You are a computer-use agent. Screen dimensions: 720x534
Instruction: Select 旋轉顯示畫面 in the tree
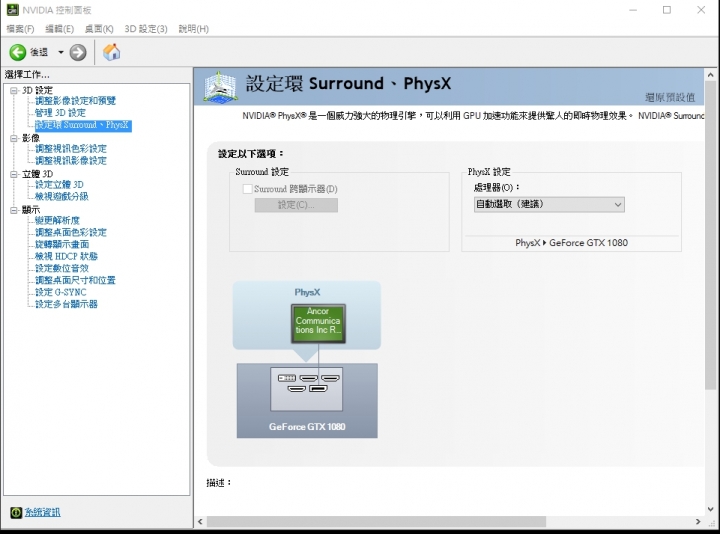(62, 244)
